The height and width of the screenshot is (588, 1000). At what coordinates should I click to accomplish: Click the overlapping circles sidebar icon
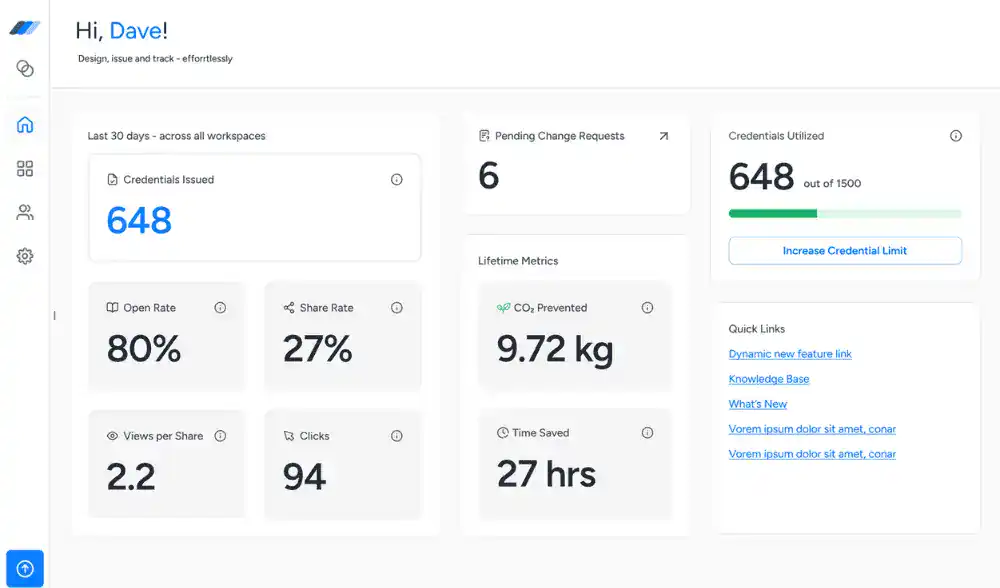(x=25, y=68)
